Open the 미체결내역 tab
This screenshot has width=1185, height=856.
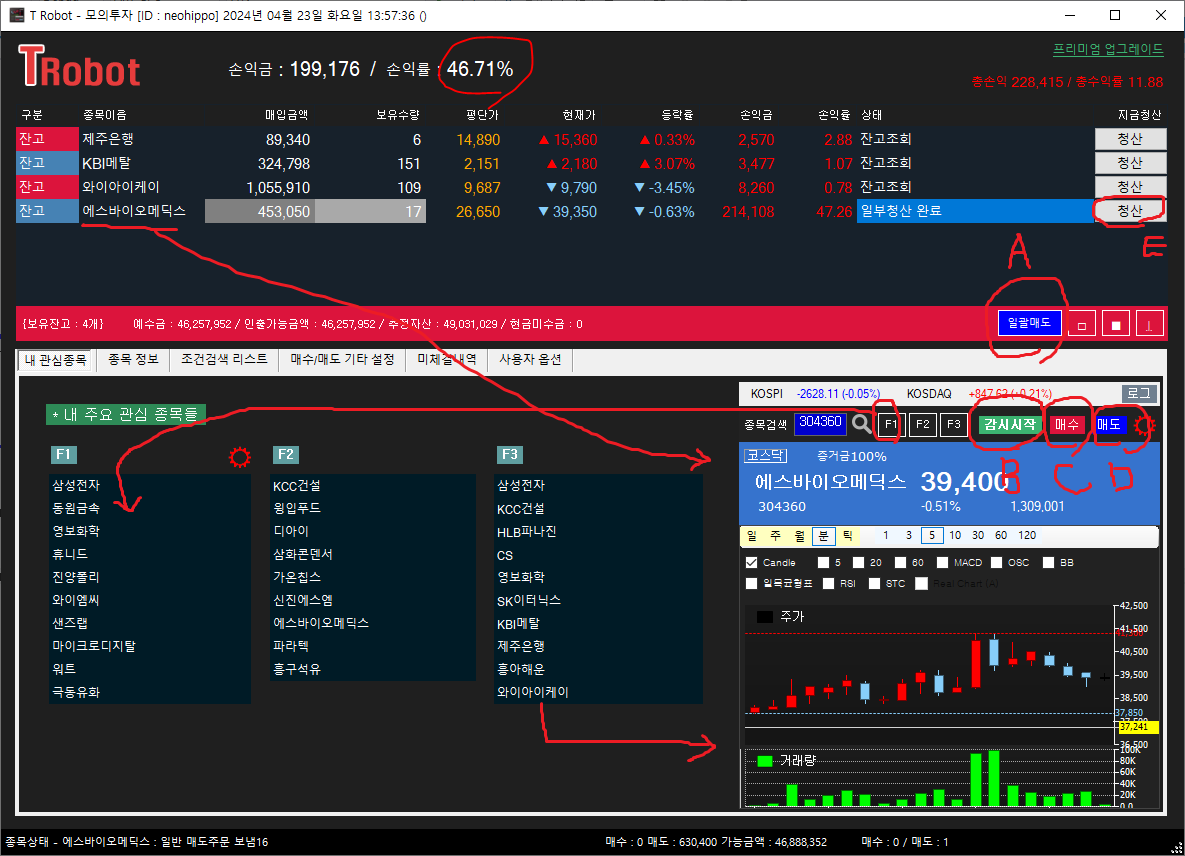447,360
